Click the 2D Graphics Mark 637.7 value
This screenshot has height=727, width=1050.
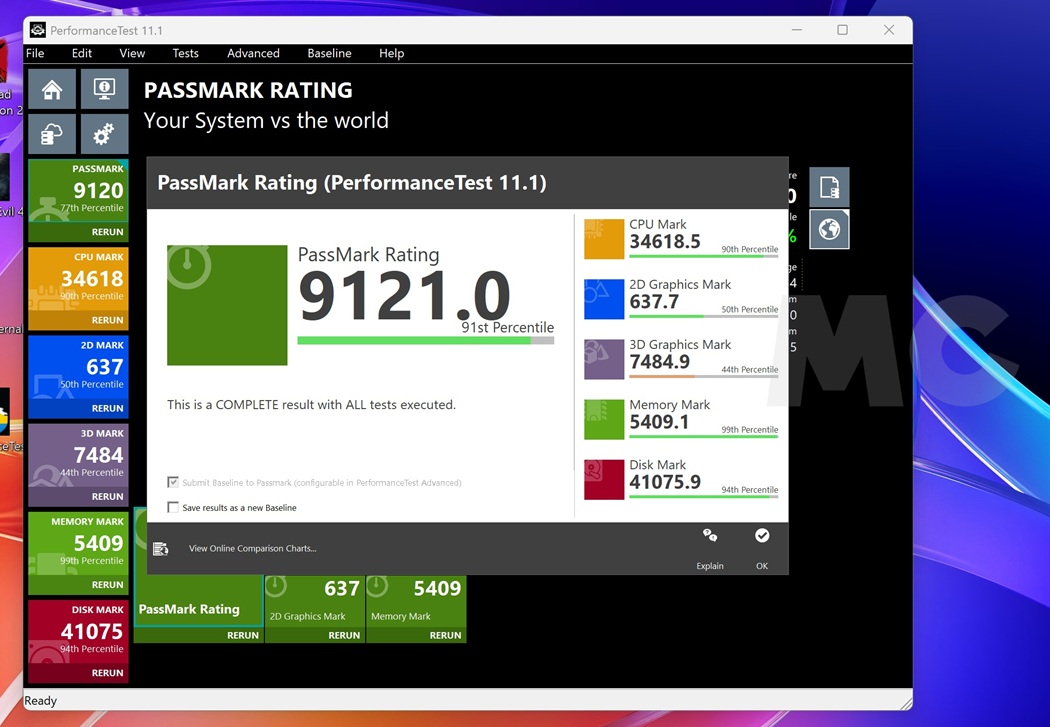tap(654, 302)
